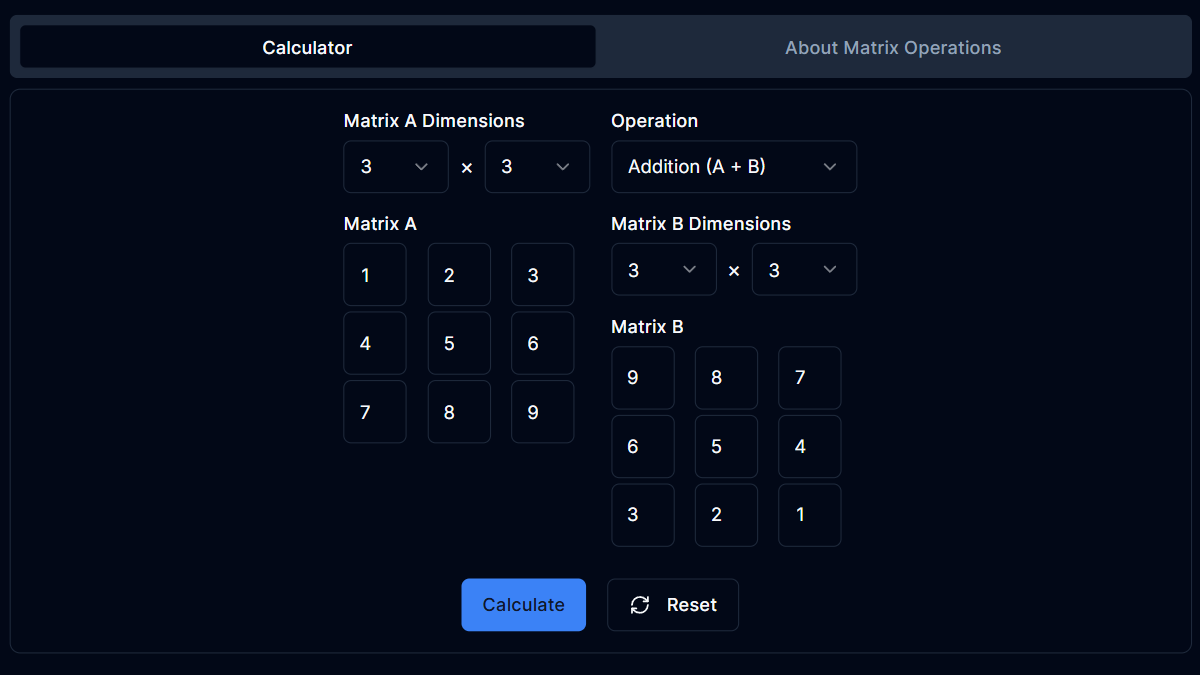Select Matrix B cell containing 9
The height and width of the screenshot is (675, 1200).
(x=643, y=377)
